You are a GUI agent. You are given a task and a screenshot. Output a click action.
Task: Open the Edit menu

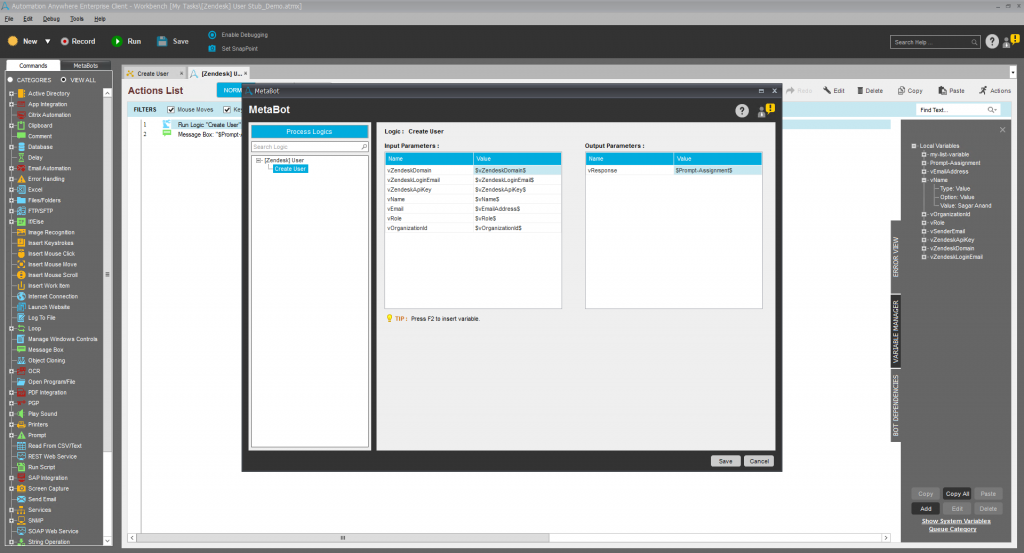pyautogui.click(x=28, y=19)
